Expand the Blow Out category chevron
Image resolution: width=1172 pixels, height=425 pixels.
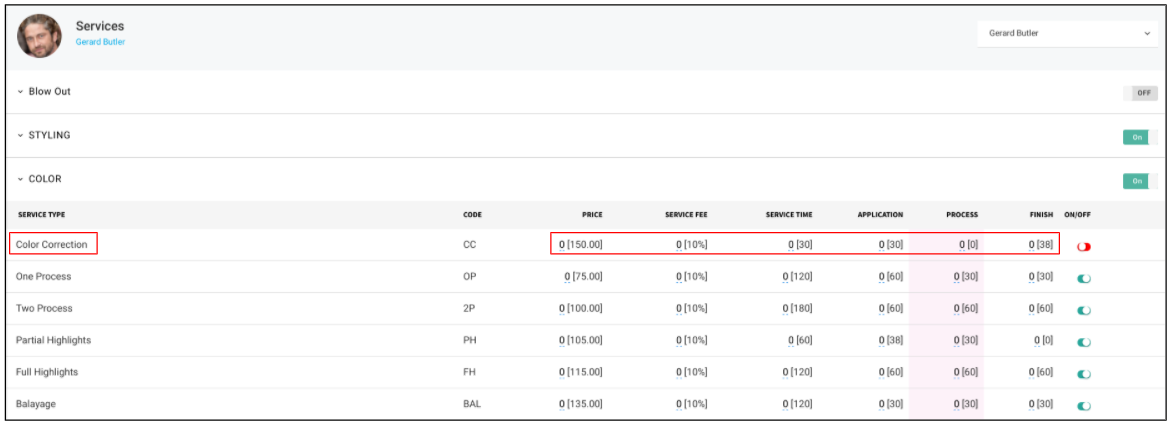point(21,92)
